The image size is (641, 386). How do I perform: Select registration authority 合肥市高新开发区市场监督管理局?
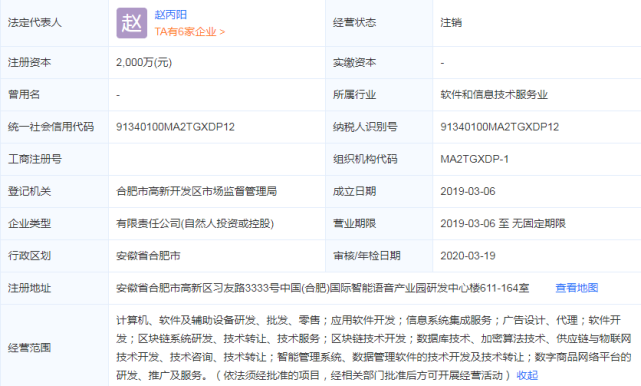pos(196,191)
